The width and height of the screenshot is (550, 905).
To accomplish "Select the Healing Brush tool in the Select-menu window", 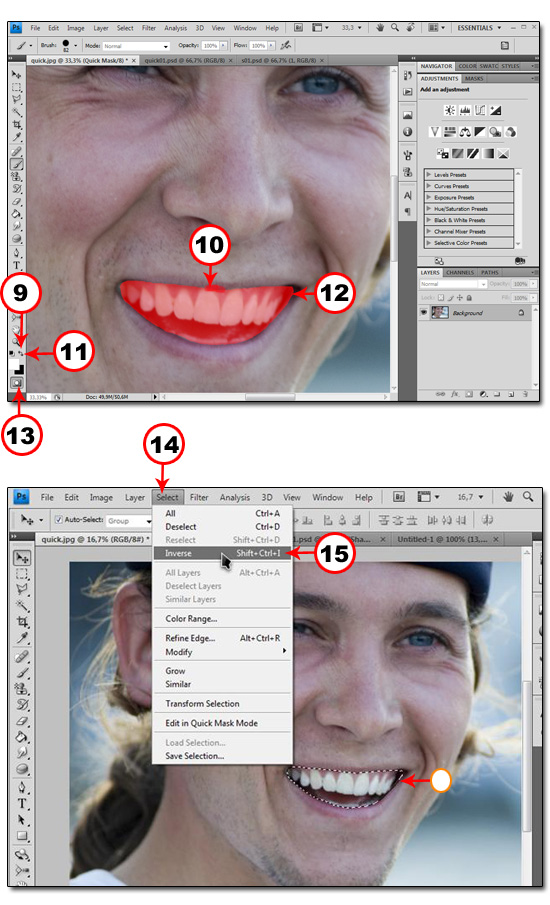I will 22,656.
